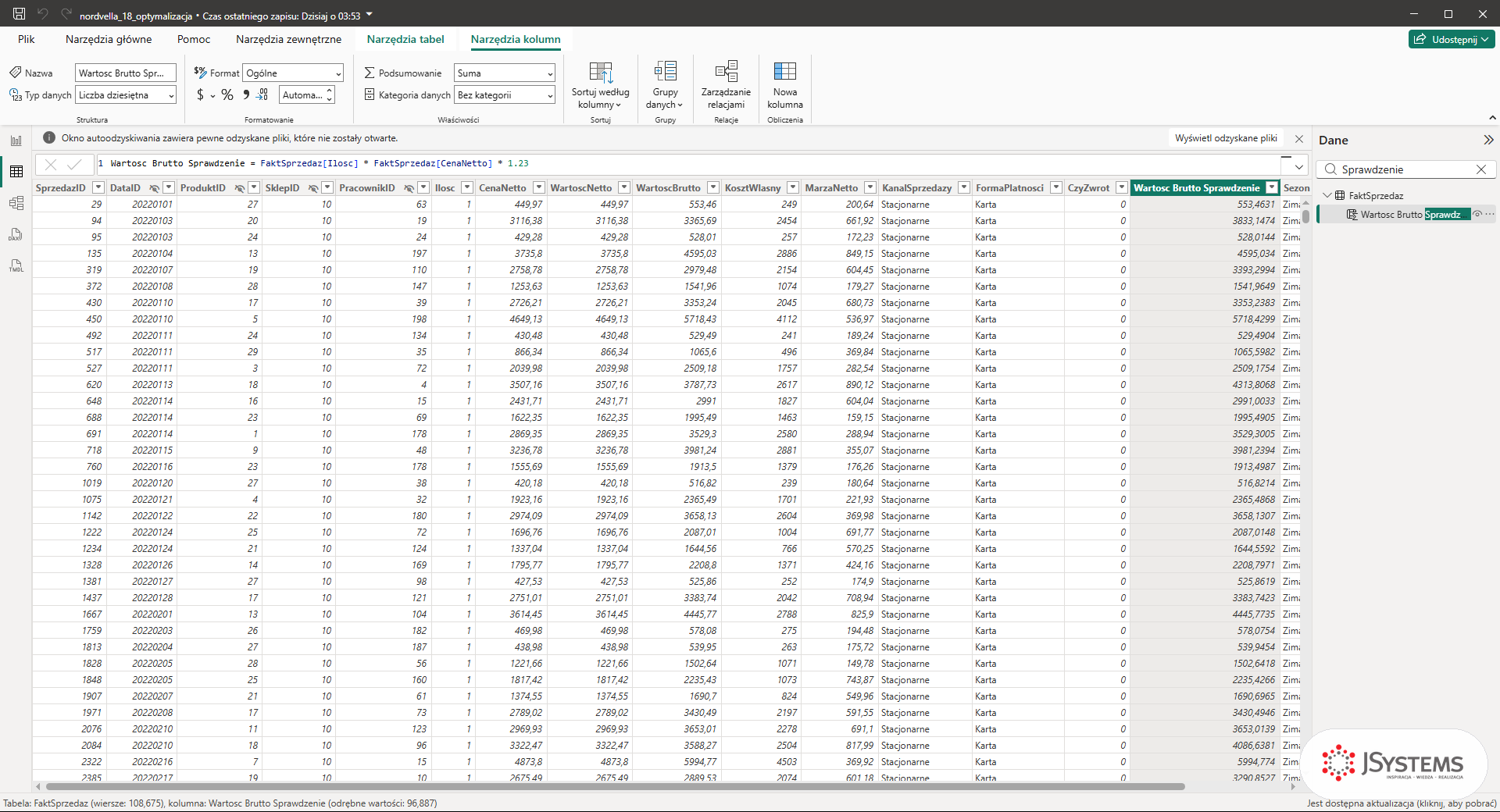
Task: Open filter dropdown on KanalSprzedazy column
Action: [x=964, y=188]
